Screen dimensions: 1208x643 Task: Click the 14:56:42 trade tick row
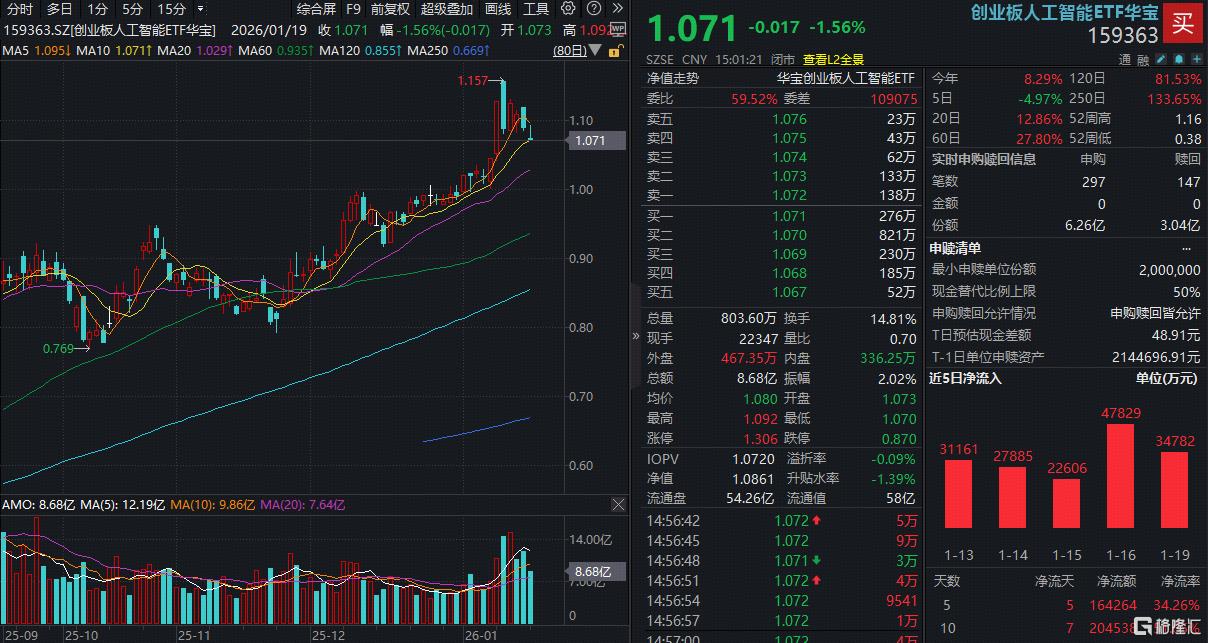(781, 521)
